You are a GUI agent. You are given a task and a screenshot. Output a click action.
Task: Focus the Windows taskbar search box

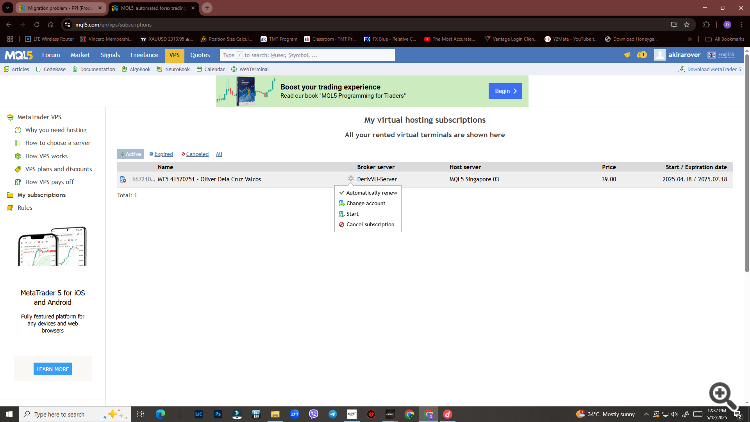75,414
